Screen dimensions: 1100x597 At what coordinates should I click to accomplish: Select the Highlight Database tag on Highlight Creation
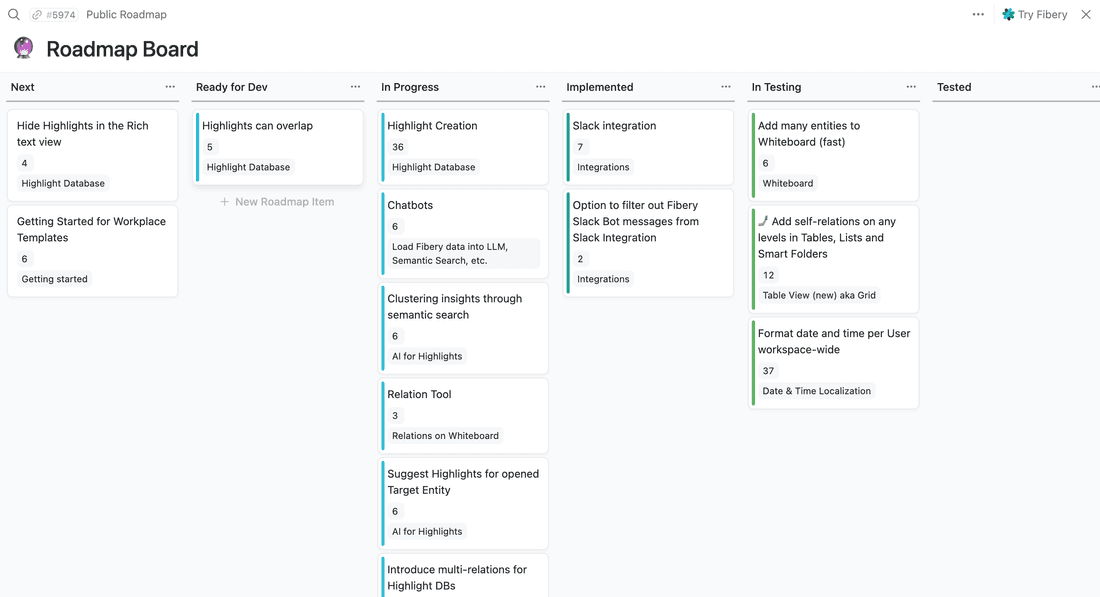point(434,167)
